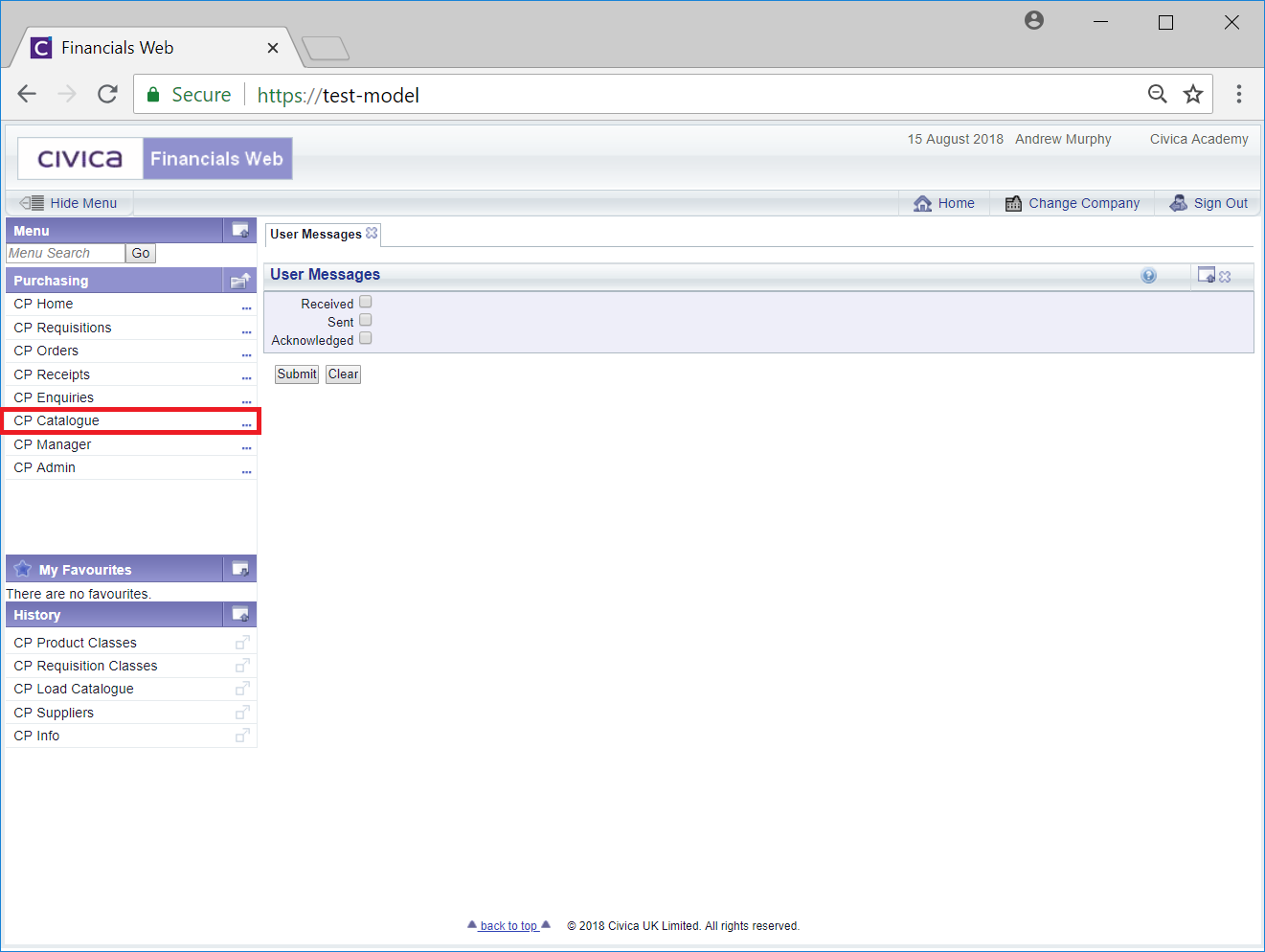Image resolution: width=1265 pixels, height=952 pixels.
Task: Open CP Home menu item
Action: click(x=43, y=304)
